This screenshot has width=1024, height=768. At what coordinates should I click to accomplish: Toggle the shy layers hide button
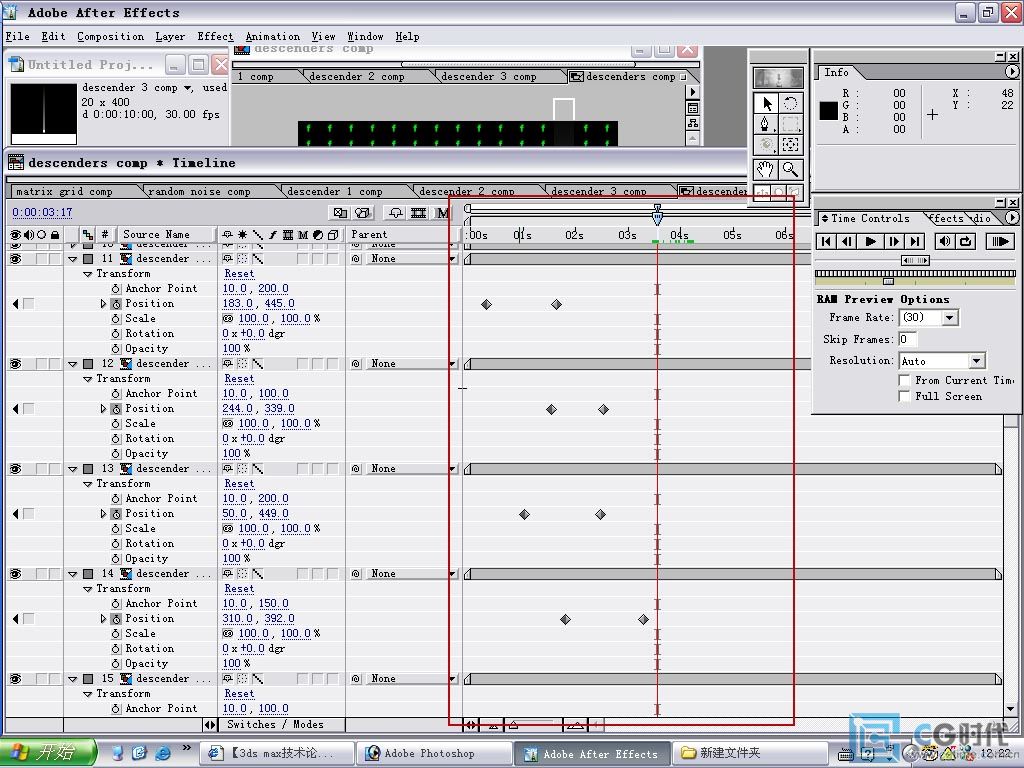coord(396,213)
